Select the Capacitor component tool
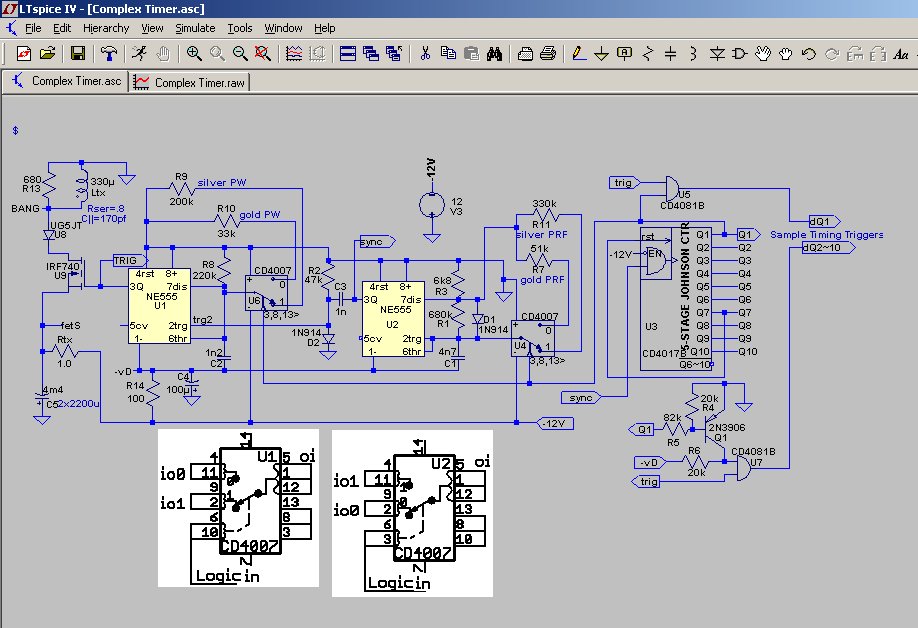Viewport: 918px width, 628px height. click(671, 54)
